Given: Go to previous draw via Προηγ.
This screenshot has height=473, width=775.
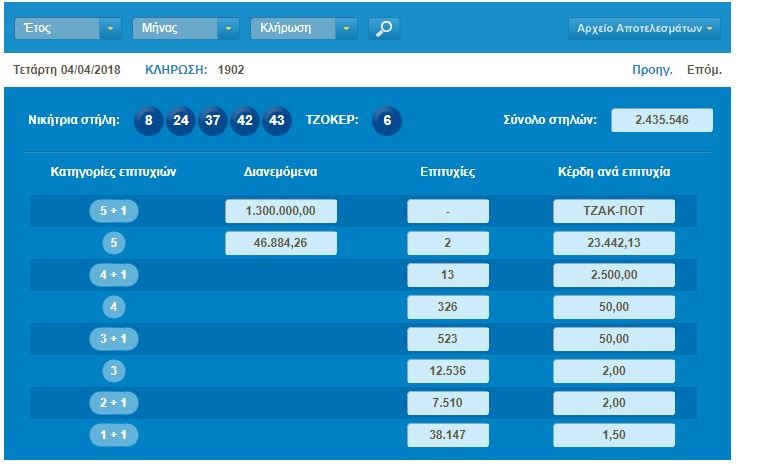Looking at the screenshot, I should point(651,70).
